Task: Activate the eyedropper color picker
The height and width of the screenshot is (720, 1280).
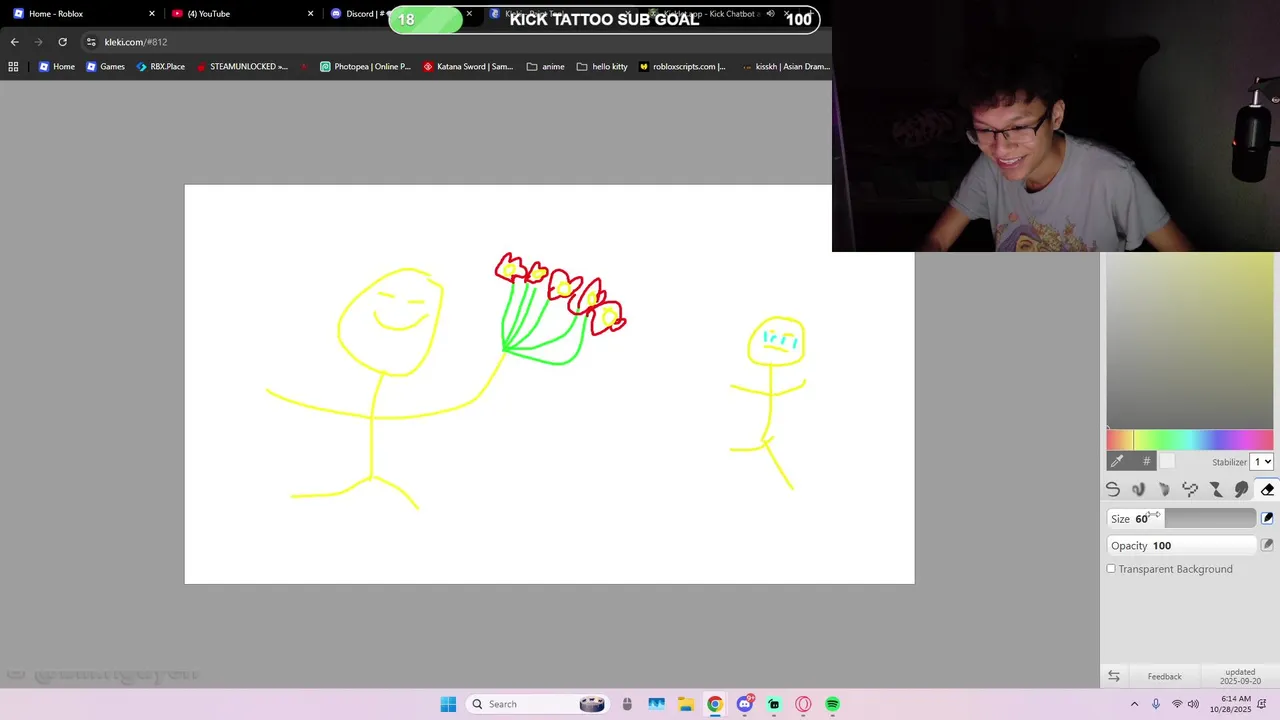Action: point(1117,461)
